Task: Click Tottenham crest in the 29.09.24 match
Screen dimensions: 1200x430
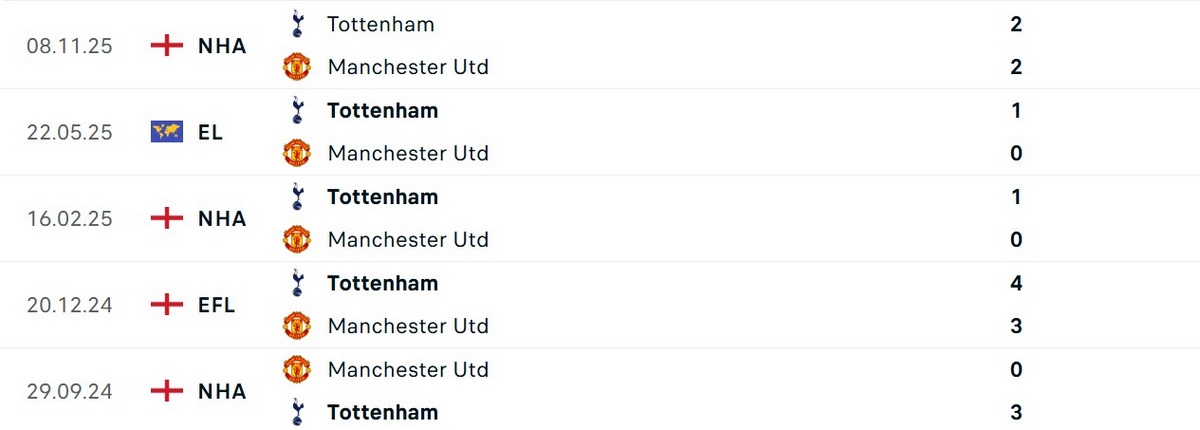Action: click(x=296, y=412)
